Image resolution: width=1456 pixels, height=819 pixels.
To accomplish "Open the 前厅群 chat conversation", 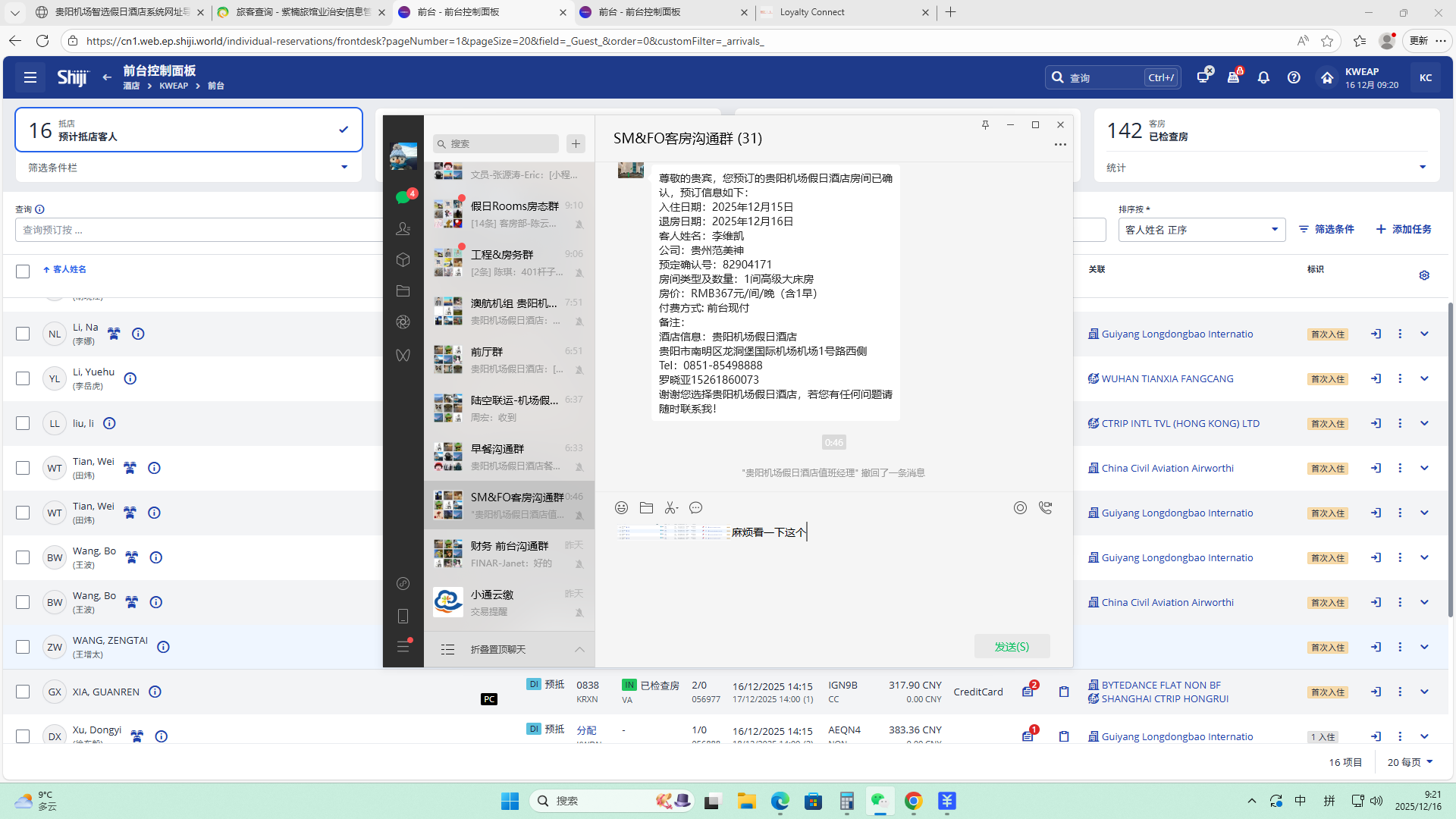I will 508,359.
